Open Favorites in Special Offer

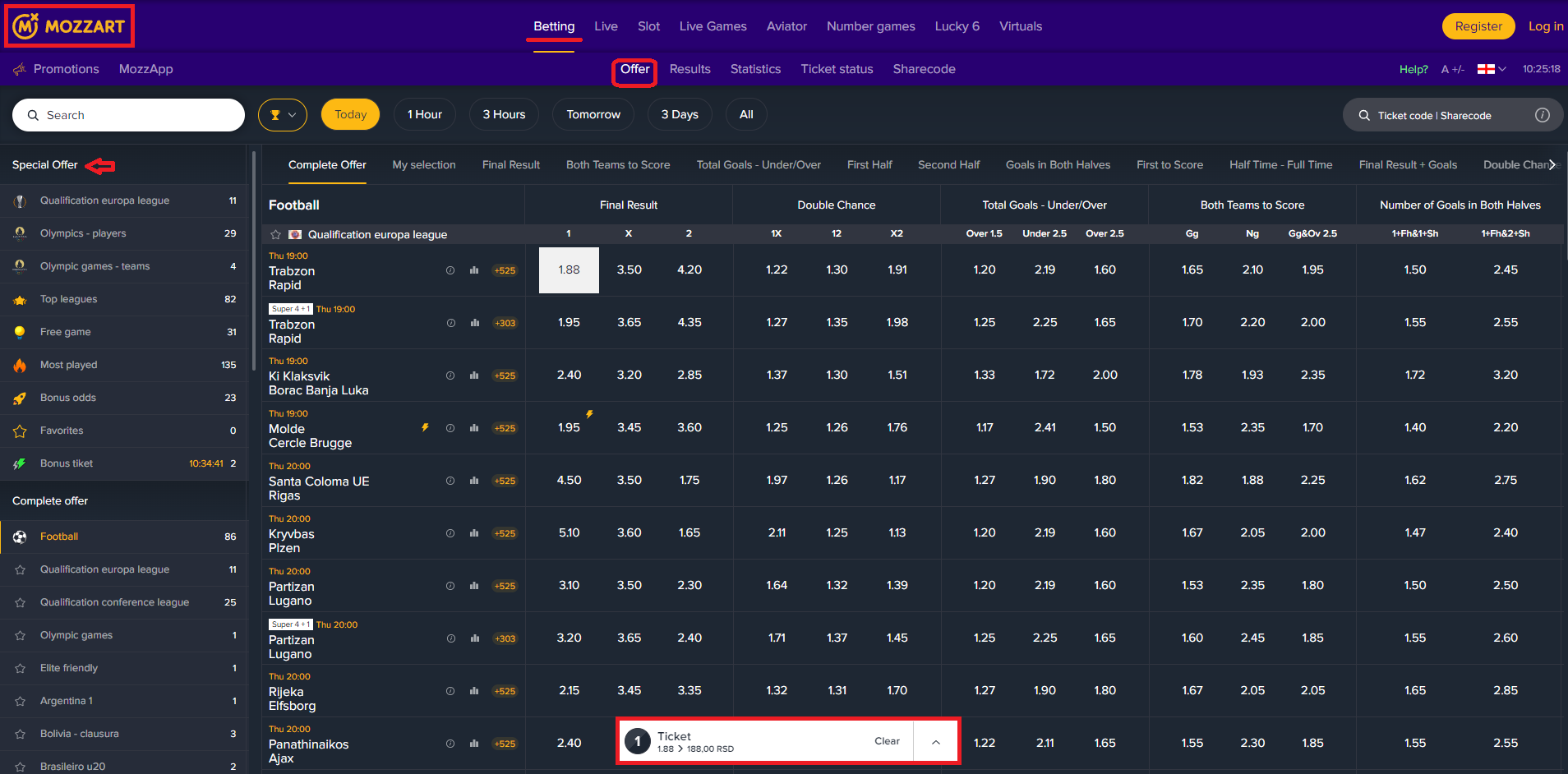point(123,431)
